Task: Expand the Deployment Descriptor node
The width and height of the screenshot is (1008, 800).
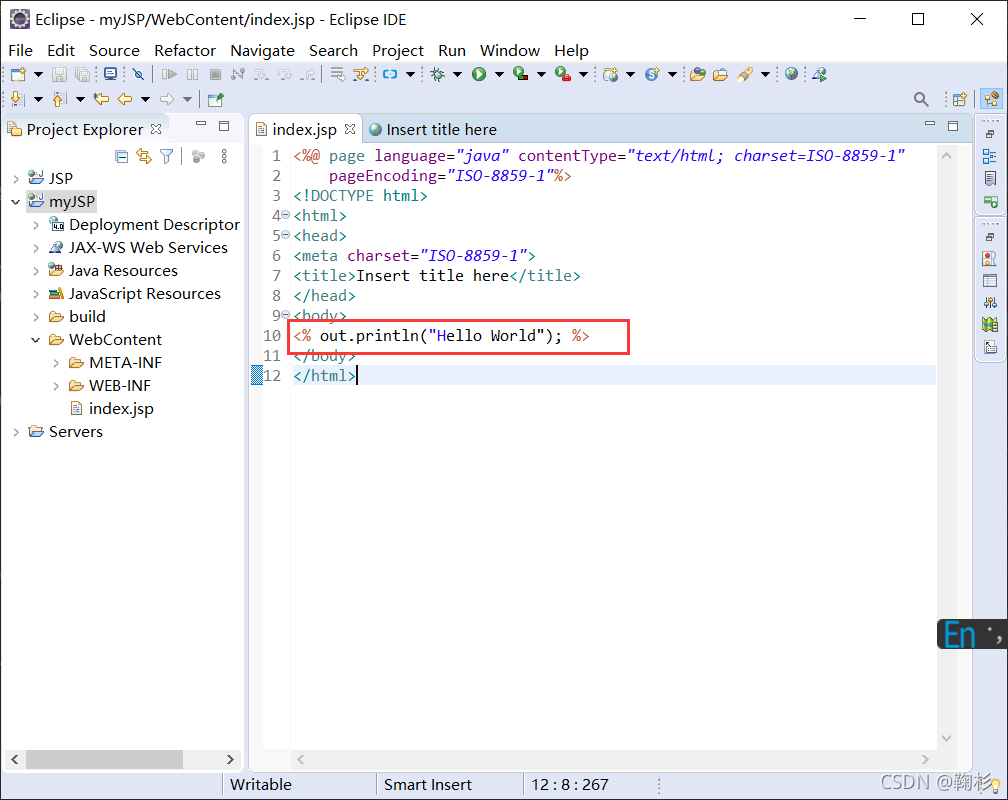Action: (x=36, y=225)
